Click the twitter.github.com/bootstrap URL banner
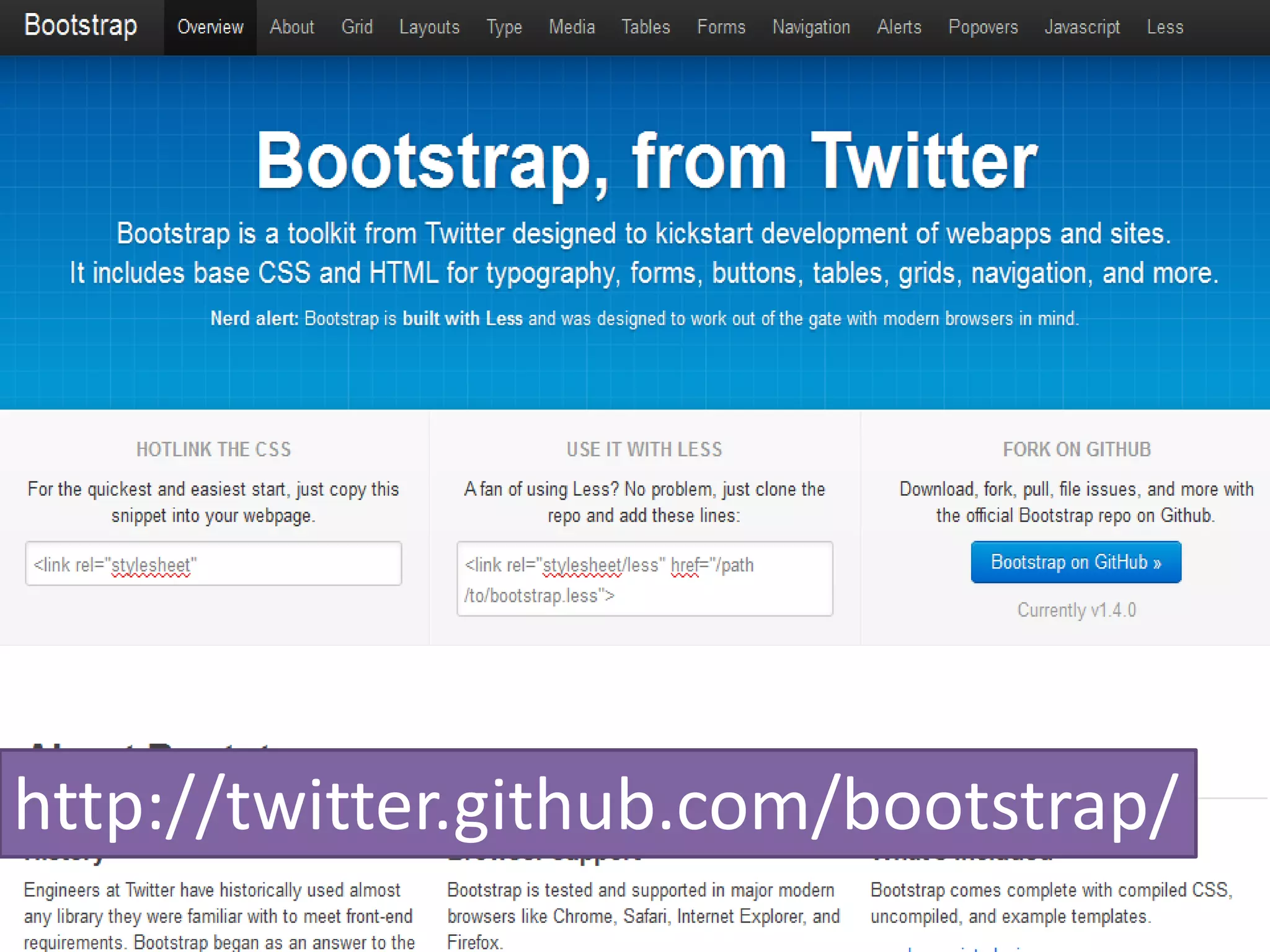This screenshot has height=952, width=1270. [x=598, y=803]
